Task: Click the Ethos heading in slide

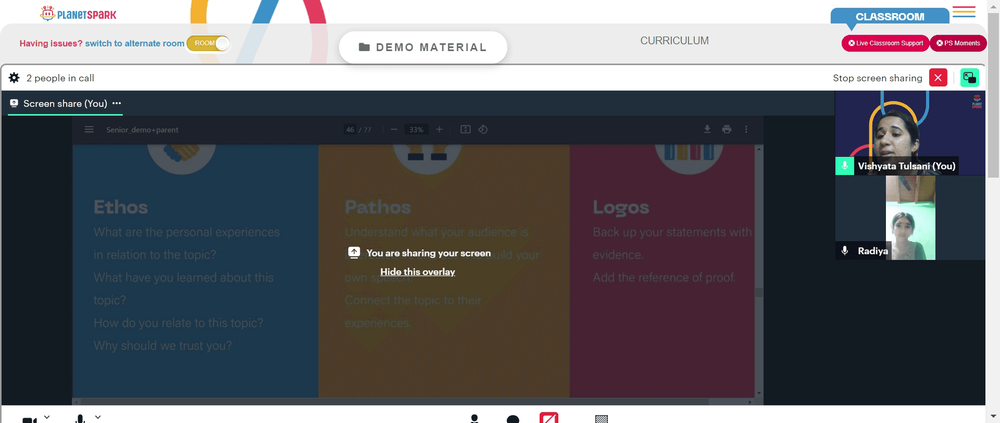Action: [121, 207]
